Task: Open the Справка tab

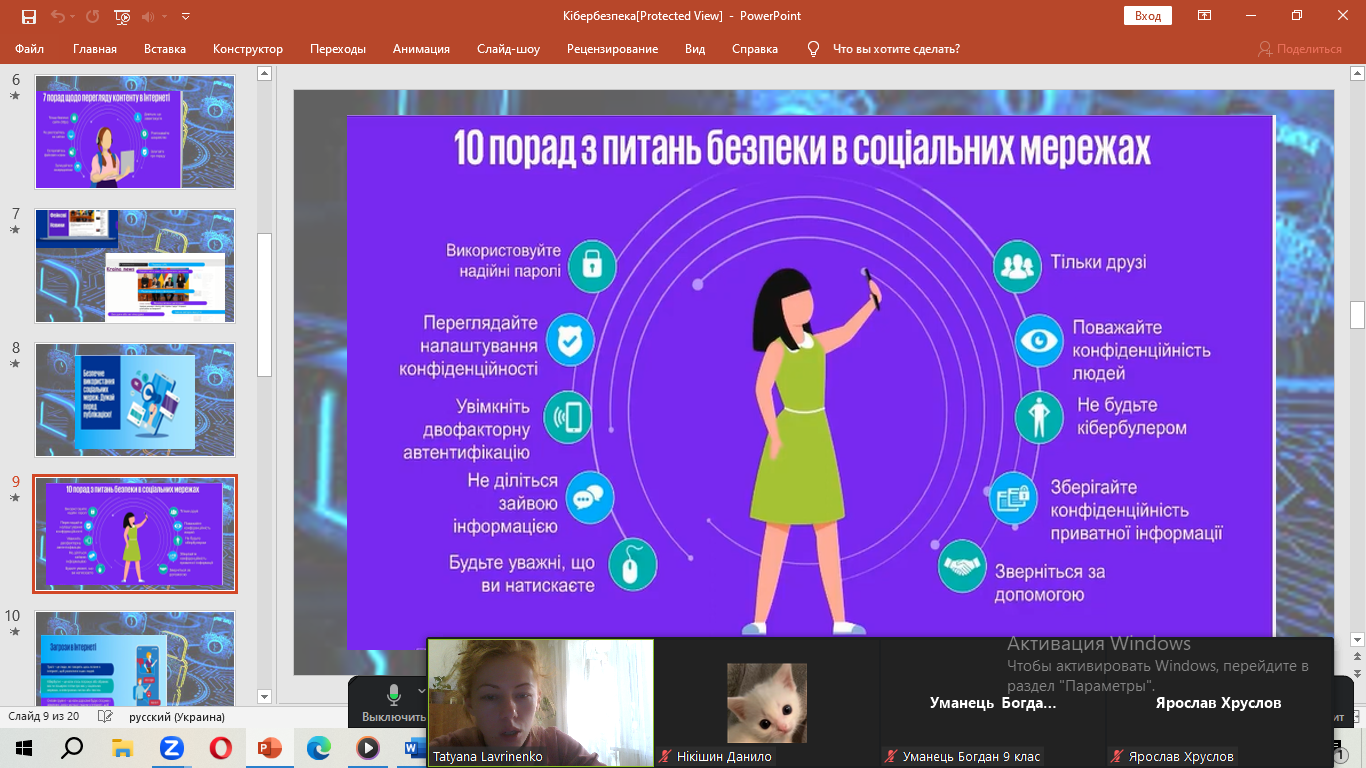Action: 755,48
